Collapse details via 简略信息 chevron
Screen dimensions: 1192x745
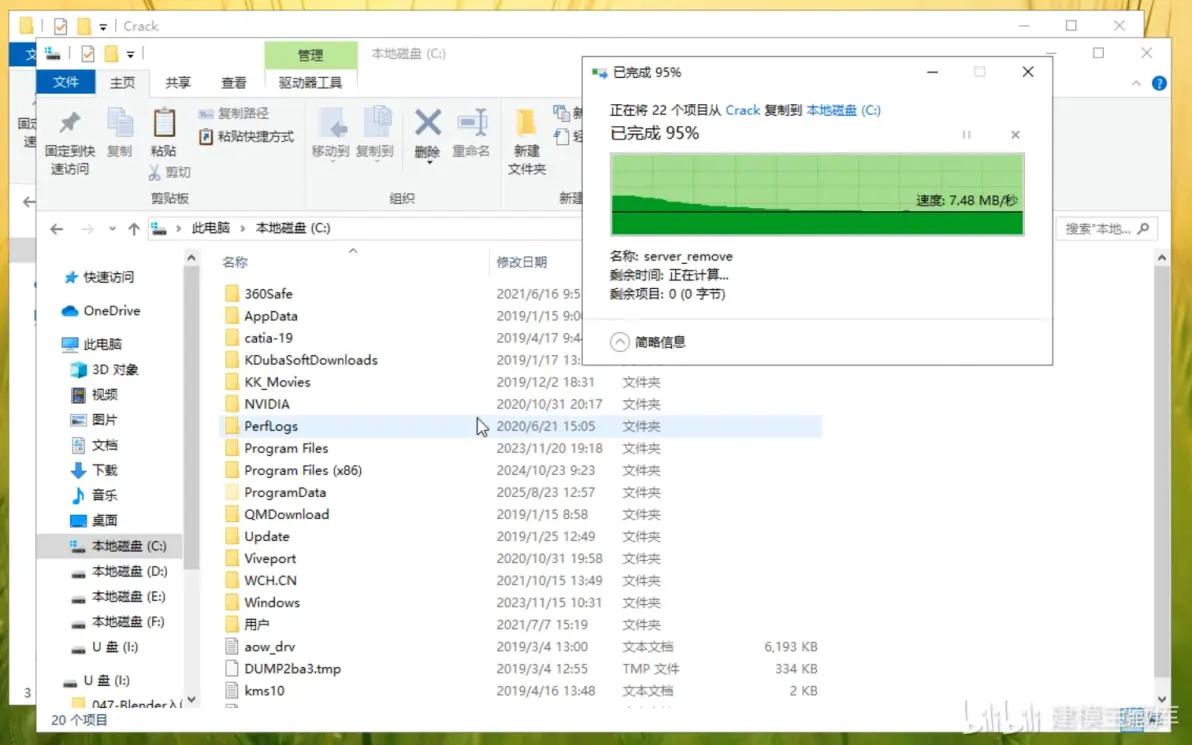[x=620, y=342]
